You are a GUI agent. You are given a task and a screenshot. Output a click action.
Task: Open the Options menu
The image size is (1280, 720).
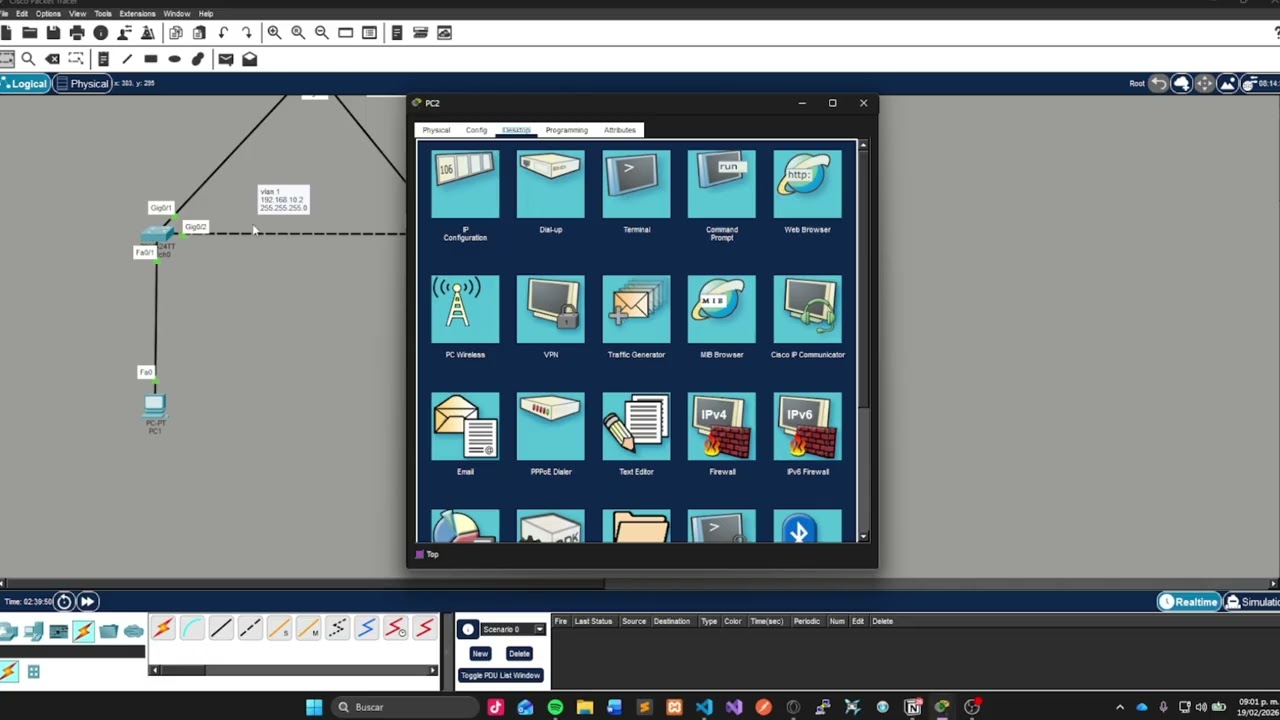tap(48, 14)
